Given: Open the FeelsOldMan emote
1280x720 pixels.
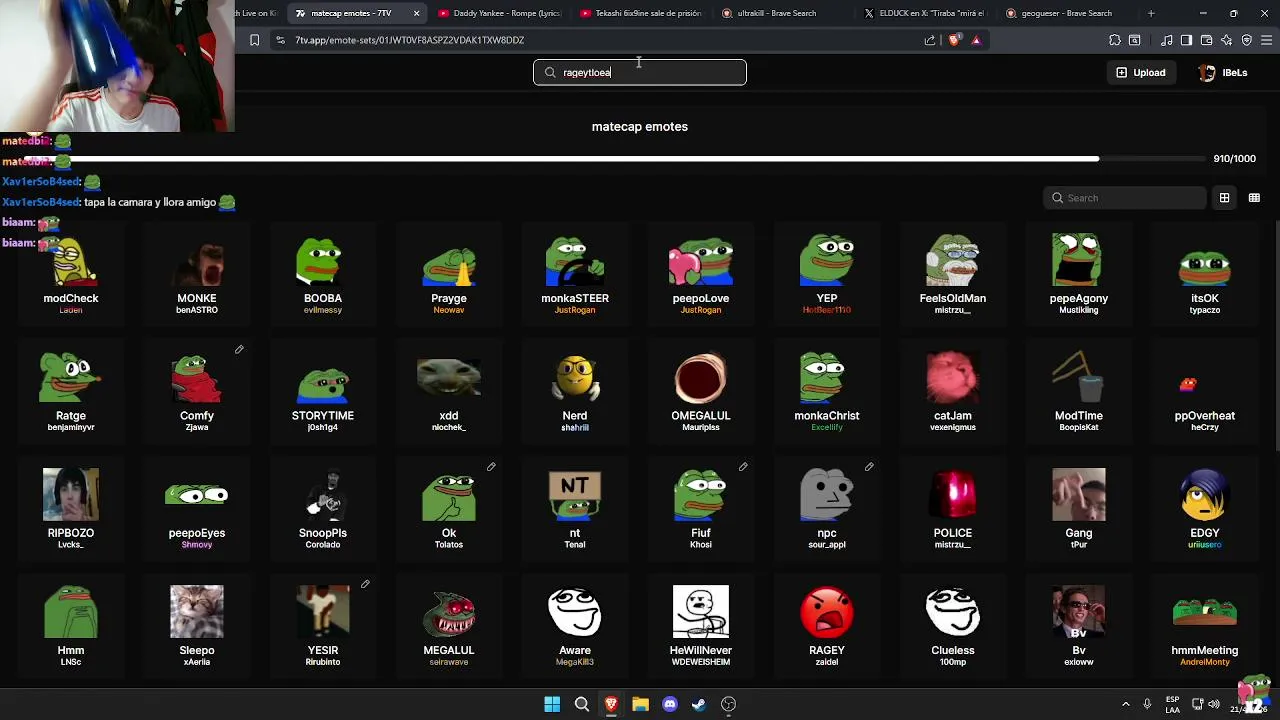Looking at the screenshot, I should 953,275.
